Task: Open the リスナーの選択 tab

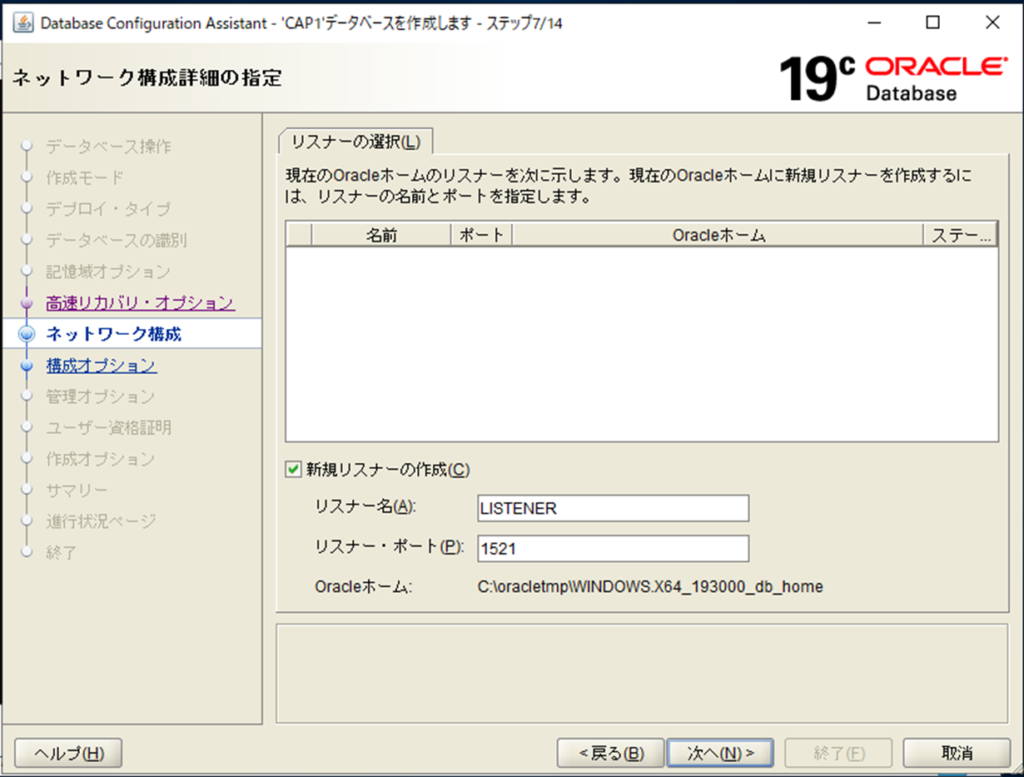Action: tap(355, 140)
